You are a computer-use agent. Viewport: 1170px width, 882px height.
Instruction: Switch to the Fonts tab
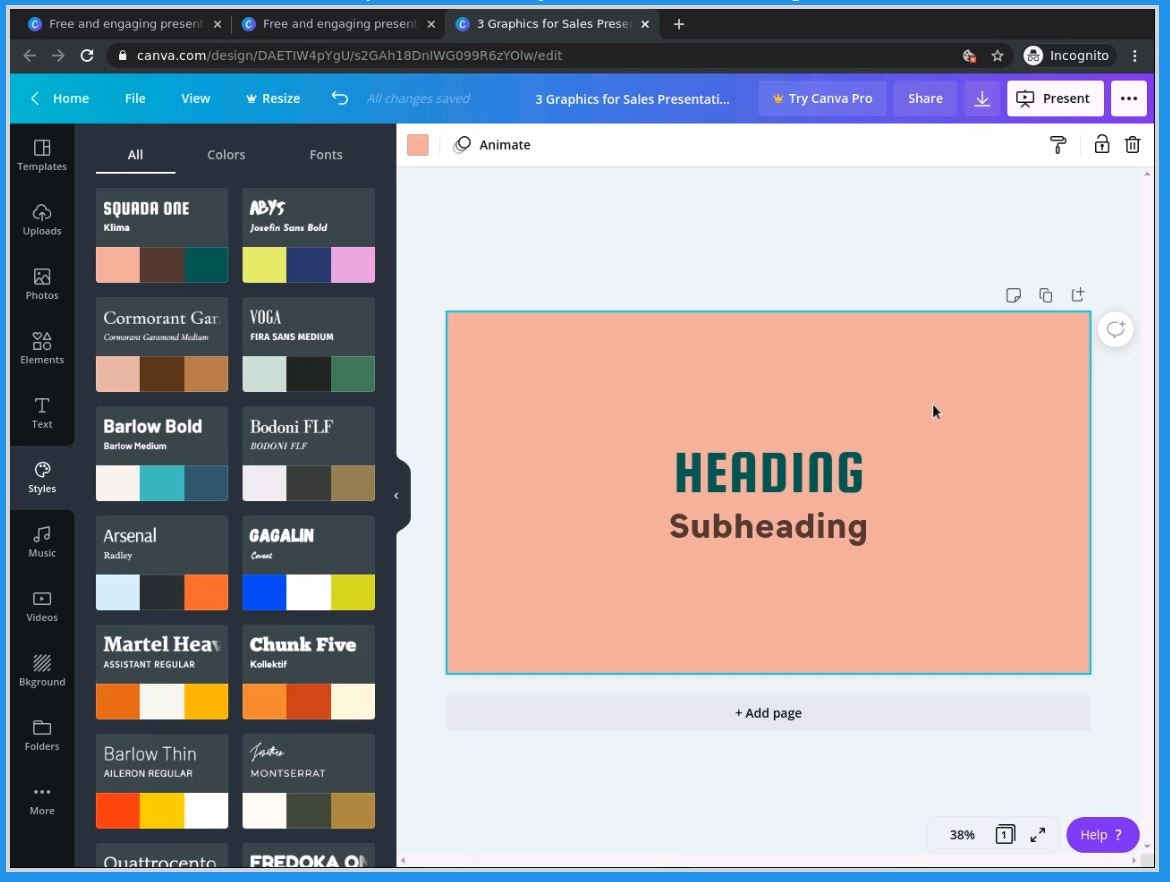point(325,154)
